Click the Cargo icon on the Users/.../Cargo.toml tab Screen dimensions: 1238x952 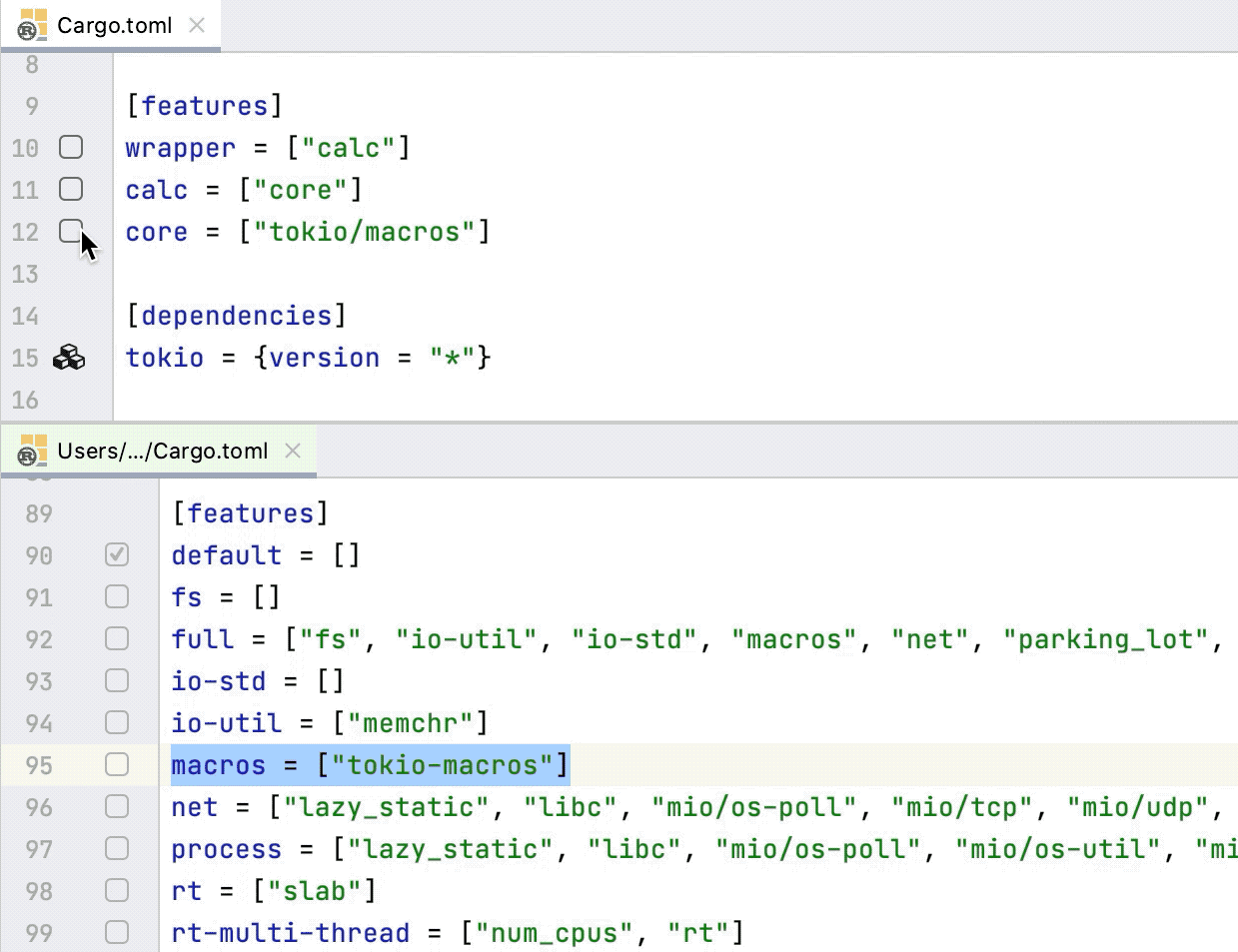31,451
